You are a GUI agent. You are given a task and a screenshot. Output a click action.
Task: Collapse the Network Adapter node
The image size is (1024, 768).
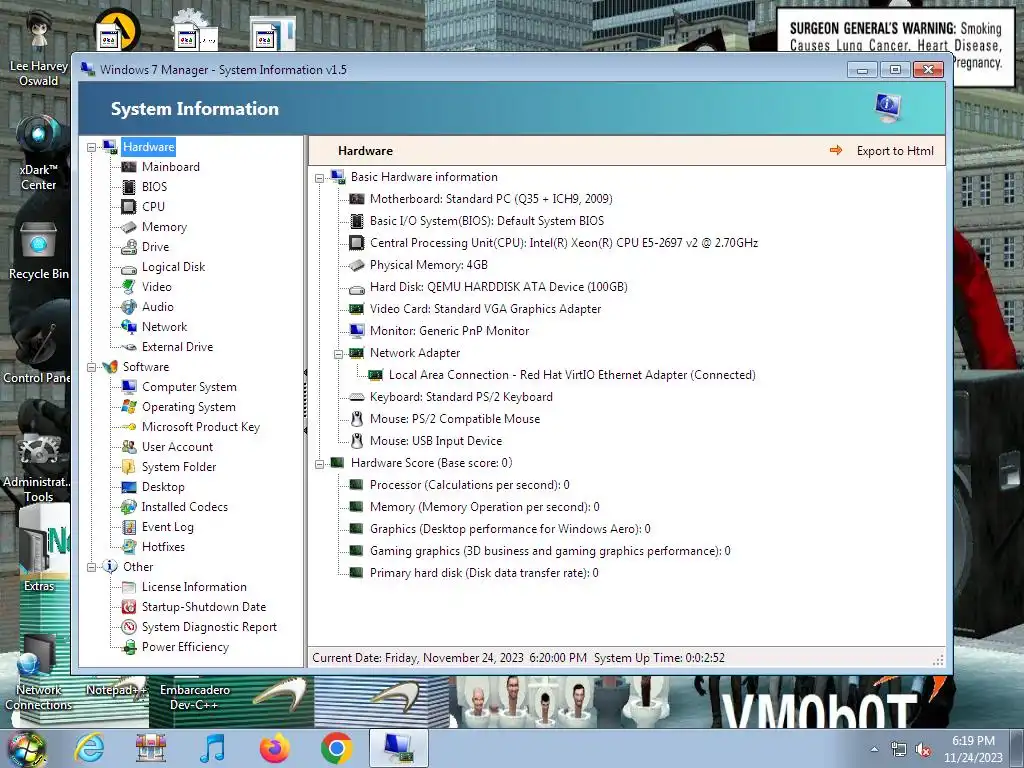[x=338, y=354]
